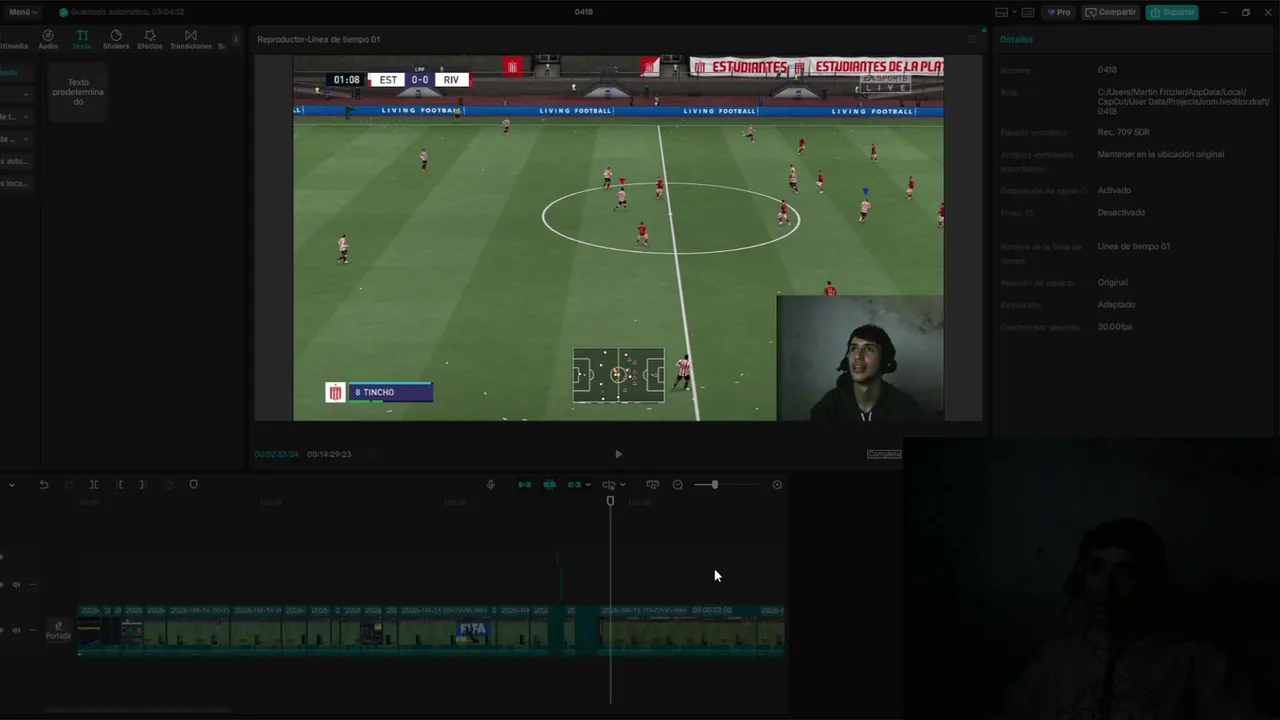Viewport: 1280px width, 720px height.
Task: Mute the upper overlay track
Action: (16, 584)
